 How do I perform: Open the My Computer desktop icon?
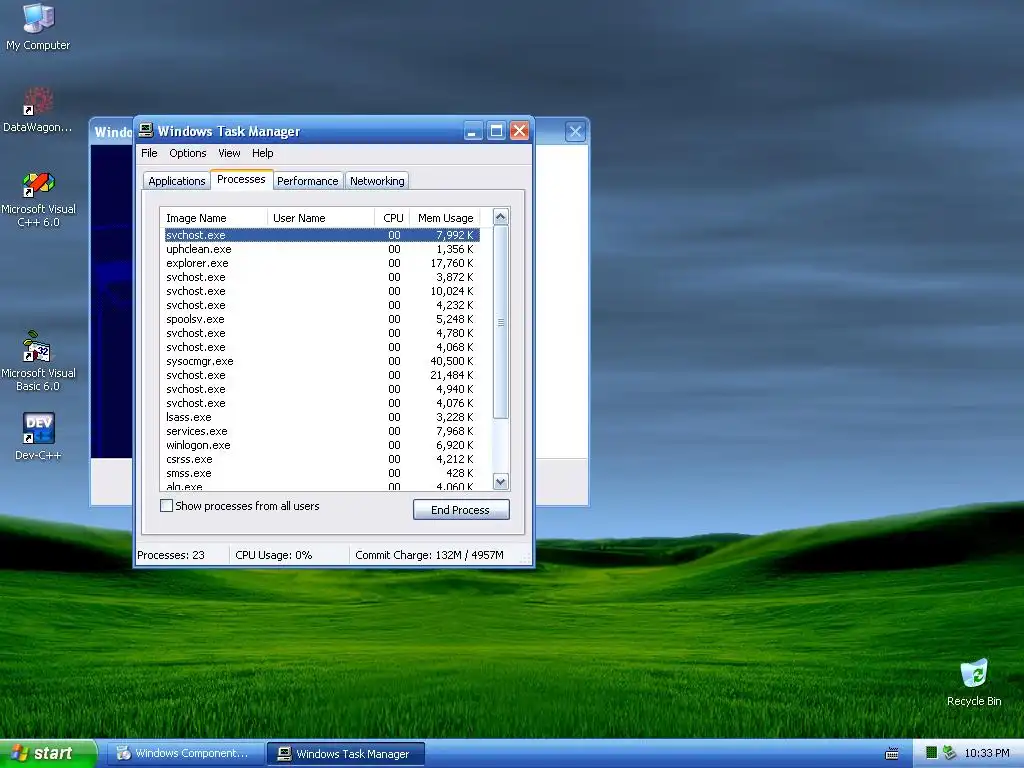(x=38, y=26)
